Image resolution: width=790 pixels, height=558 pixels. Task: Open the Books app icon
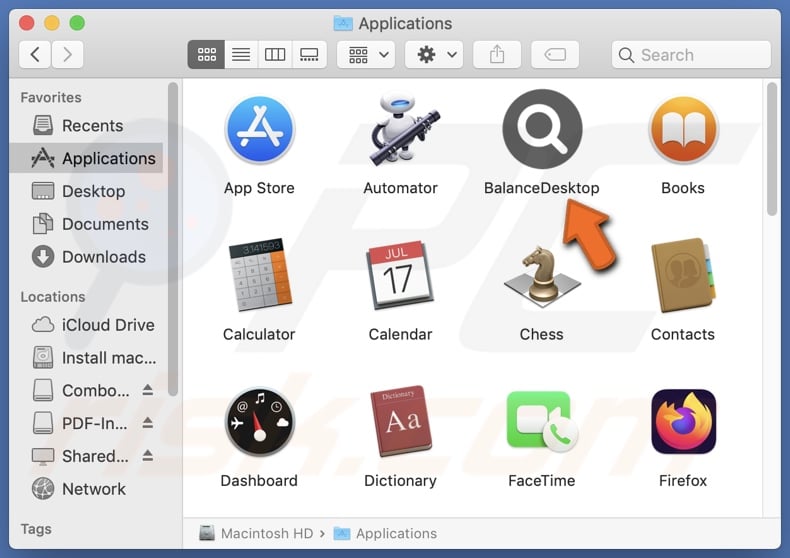click(683, 130)
